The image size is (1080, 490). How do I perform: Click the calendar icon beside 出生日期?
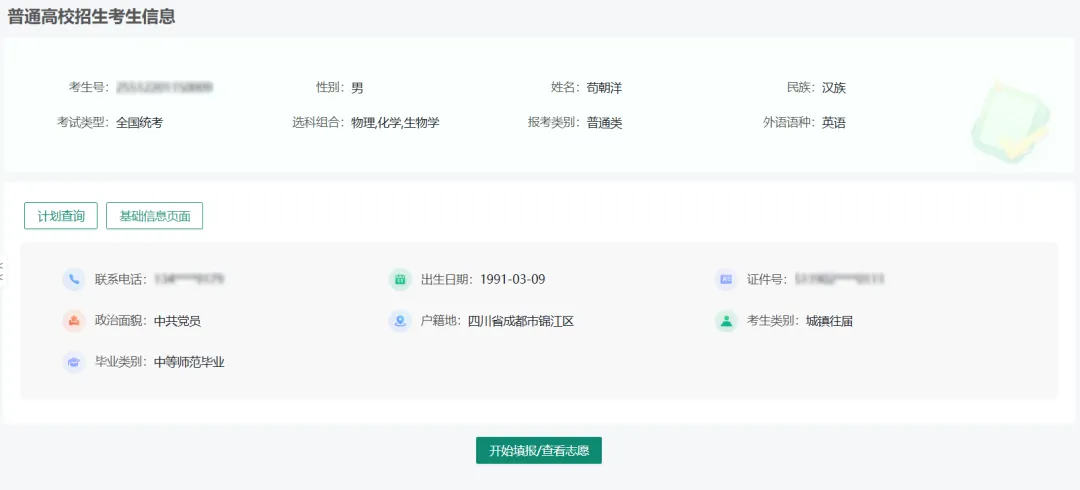click(399, 280)
